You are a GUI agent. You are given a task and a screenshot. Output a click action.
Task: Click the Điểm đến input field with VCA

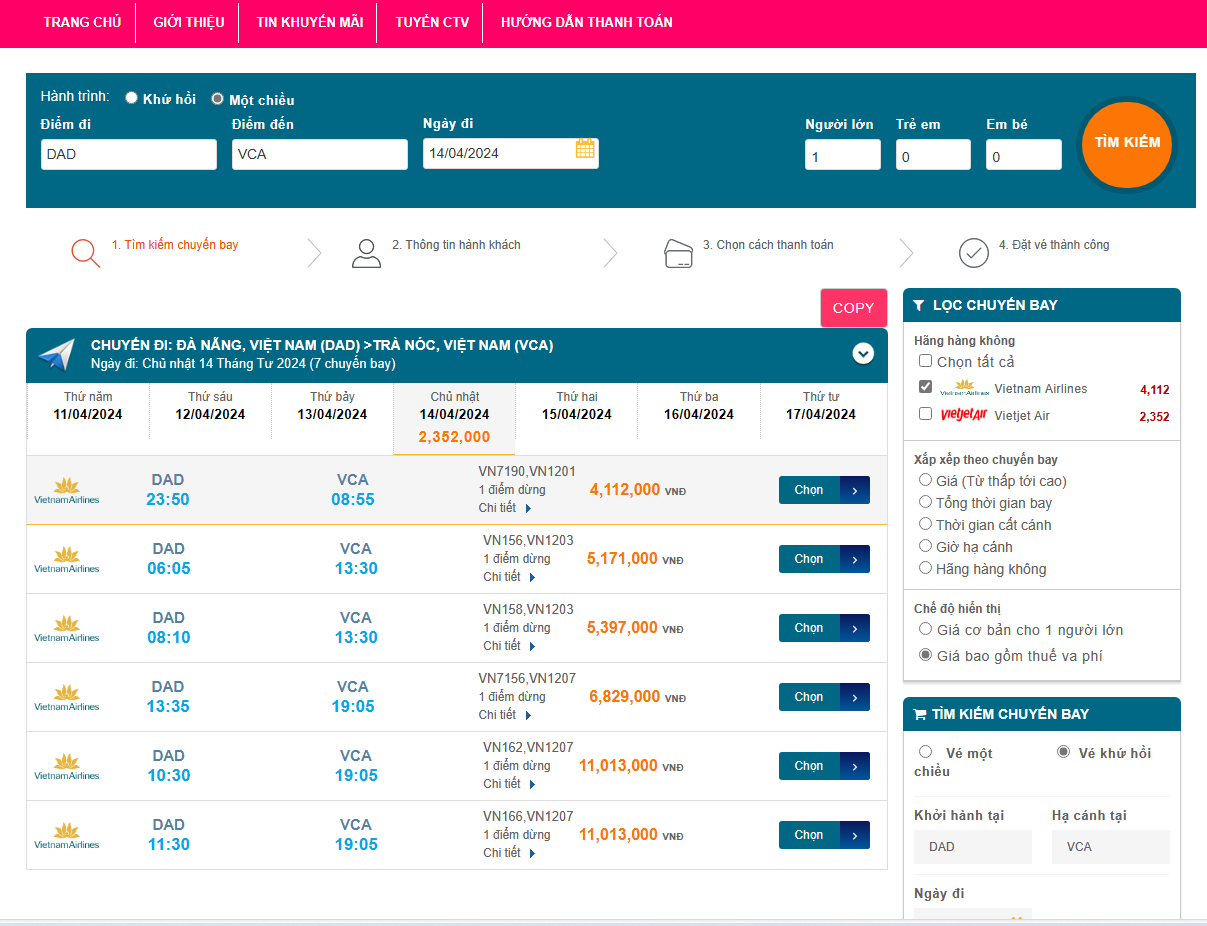(319, 154)
